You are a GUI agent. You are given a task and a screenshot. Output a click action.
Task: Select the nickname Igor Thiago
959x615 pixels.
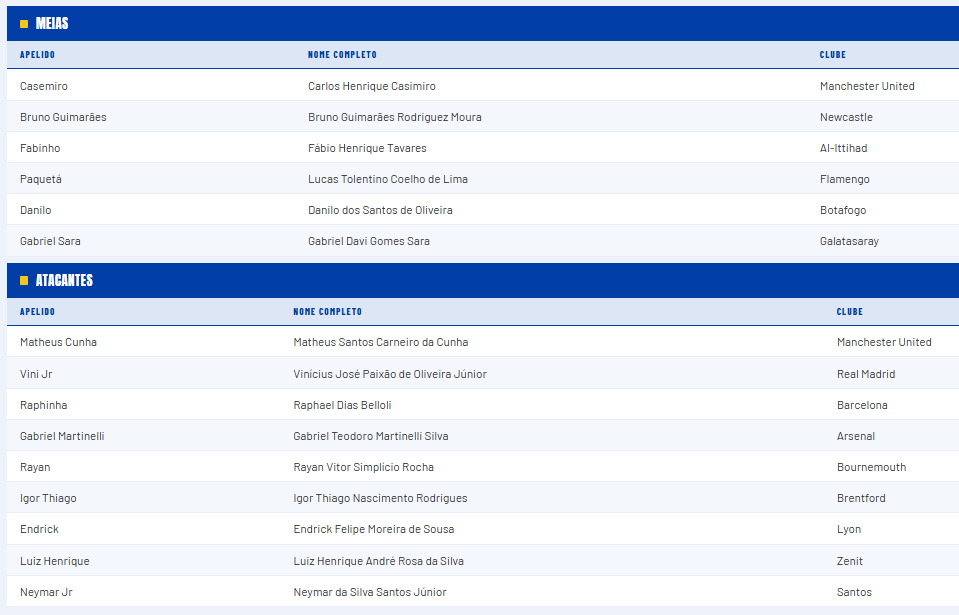(48, 498)
